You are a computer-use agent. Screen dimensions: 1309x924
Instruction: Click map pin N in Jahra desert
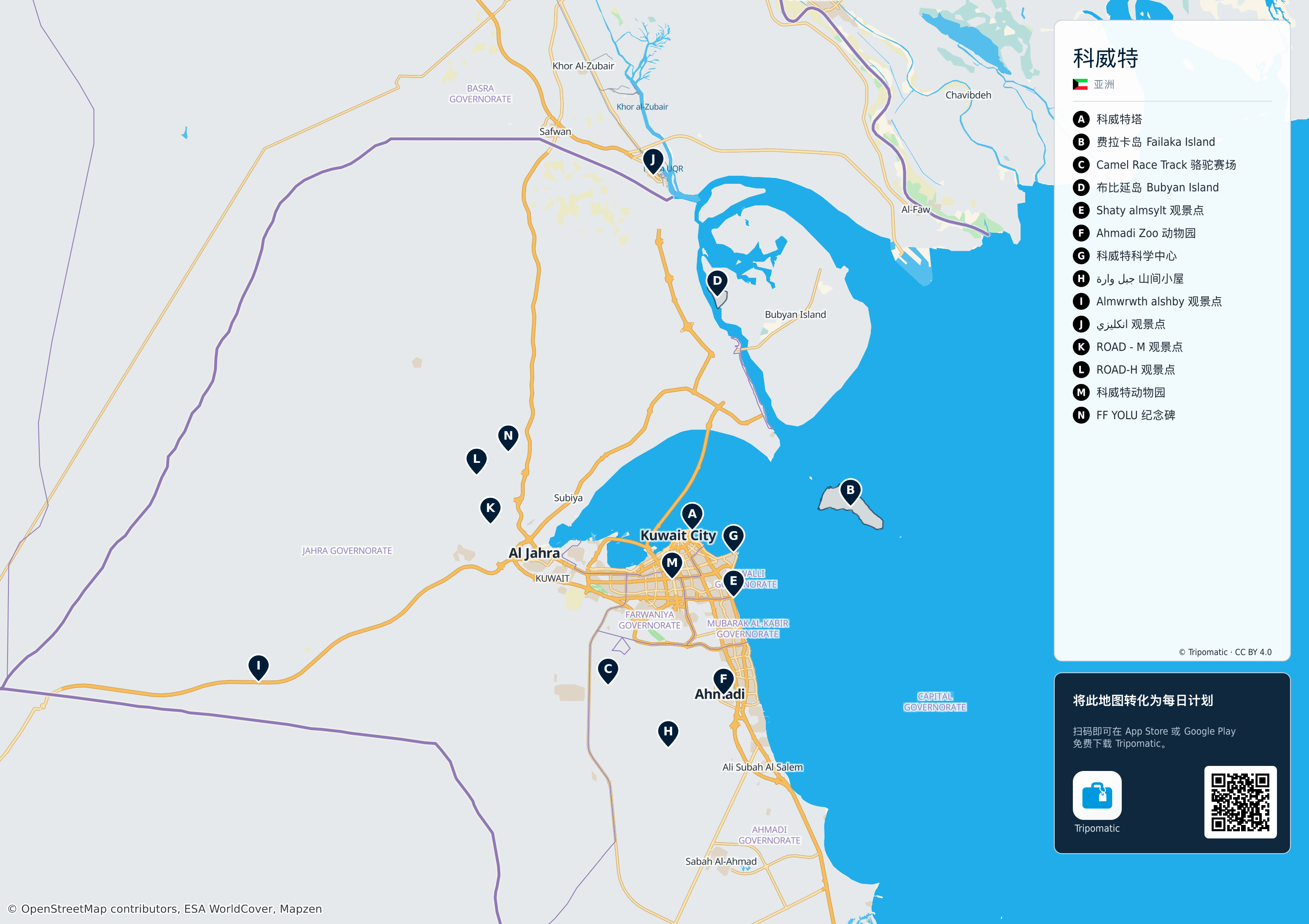[508, 437]
